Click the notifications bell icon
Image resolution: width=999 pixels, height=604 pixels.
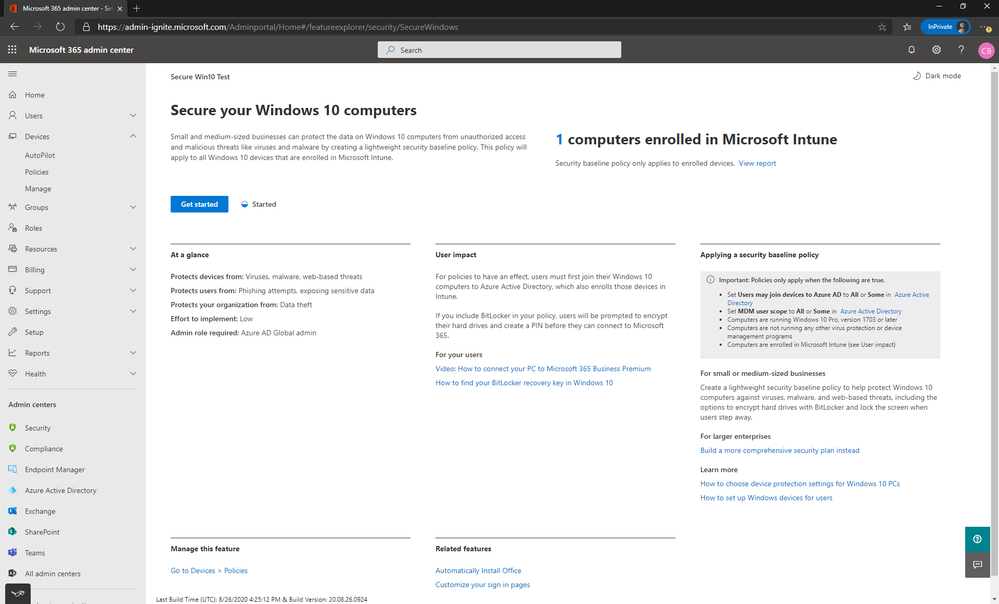click(911, 50)
